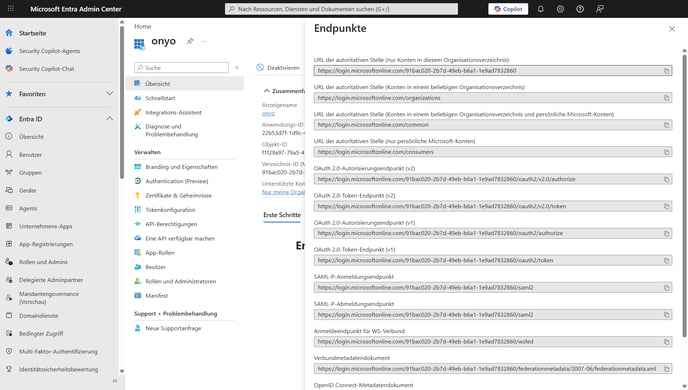
Task: Click the Suche field in app menu
Action: pos(181,68)
